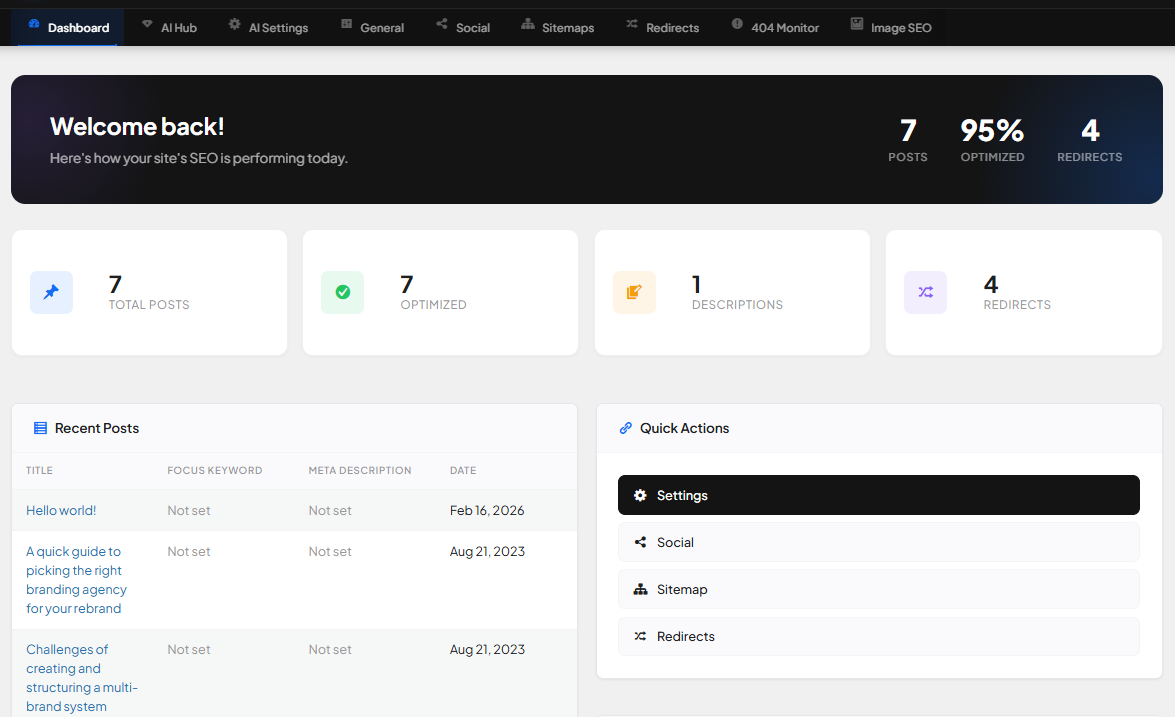Open the Hello world! post link
The height and width of the screenshot is (717, 1175).
[x=61, y=510]
